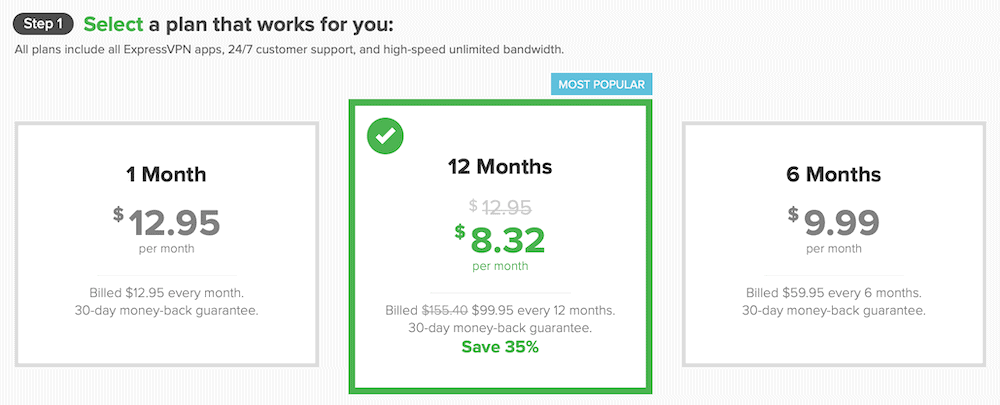The width and height of the screenshot is (1000, 405).
Task: Click money-back guarantee text in 6 Months card
Action: click(x=831, y=311)
